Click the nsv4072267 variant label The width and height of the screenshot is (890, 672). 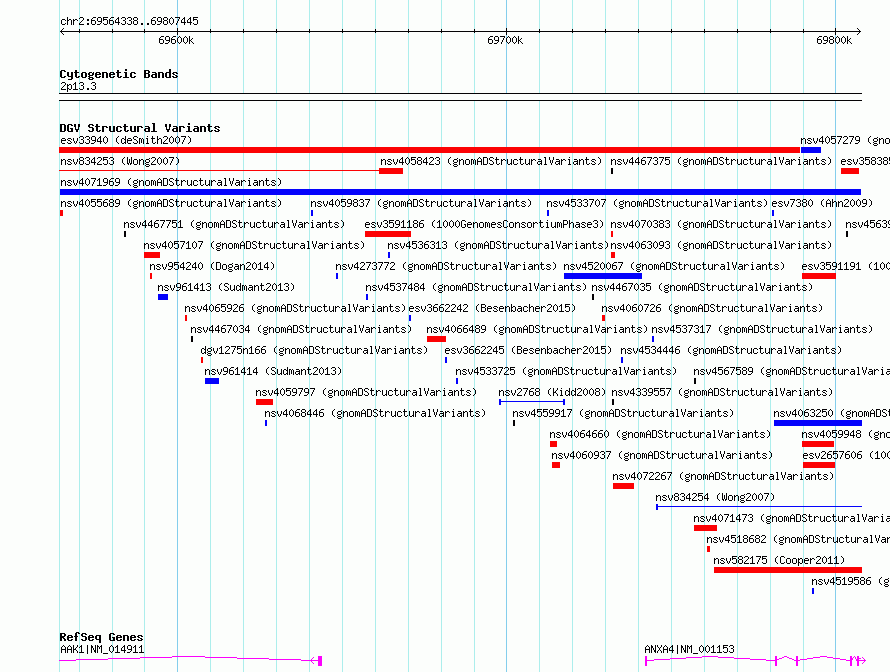point(723,476)
